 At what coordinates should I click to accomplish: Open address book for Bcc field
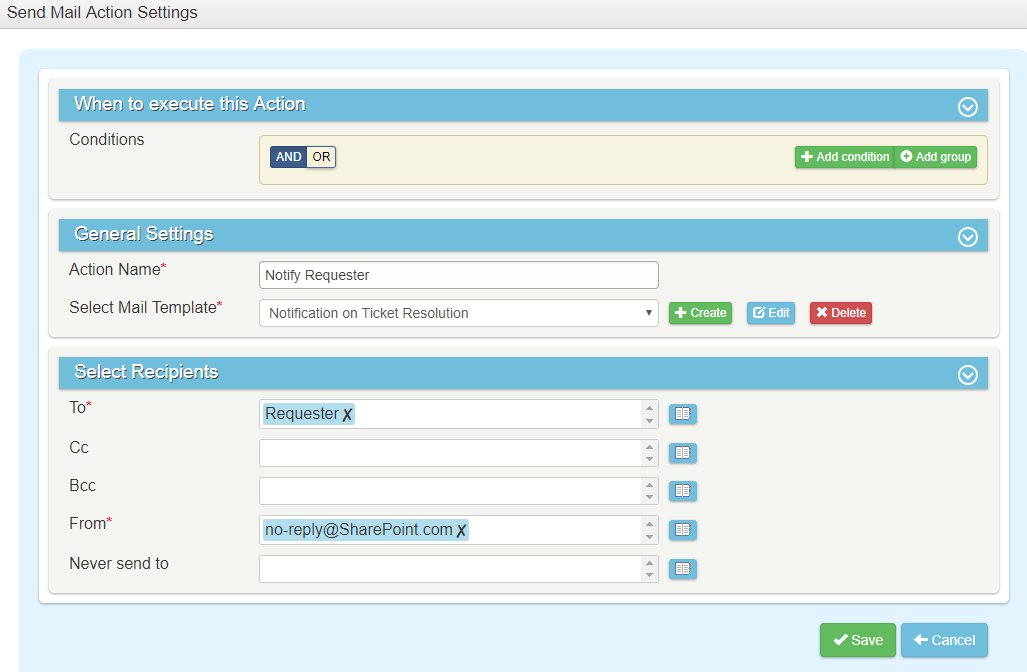point(682,491)
